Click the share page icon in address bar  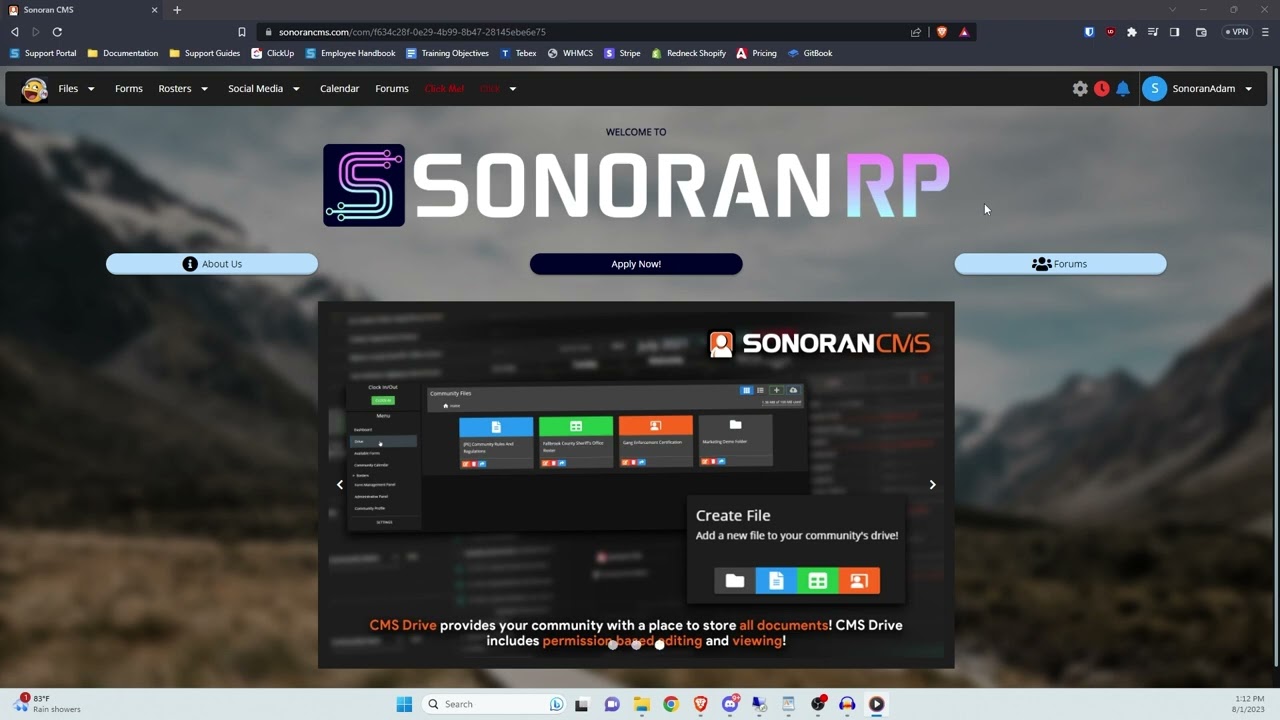[x=916, y=32]
